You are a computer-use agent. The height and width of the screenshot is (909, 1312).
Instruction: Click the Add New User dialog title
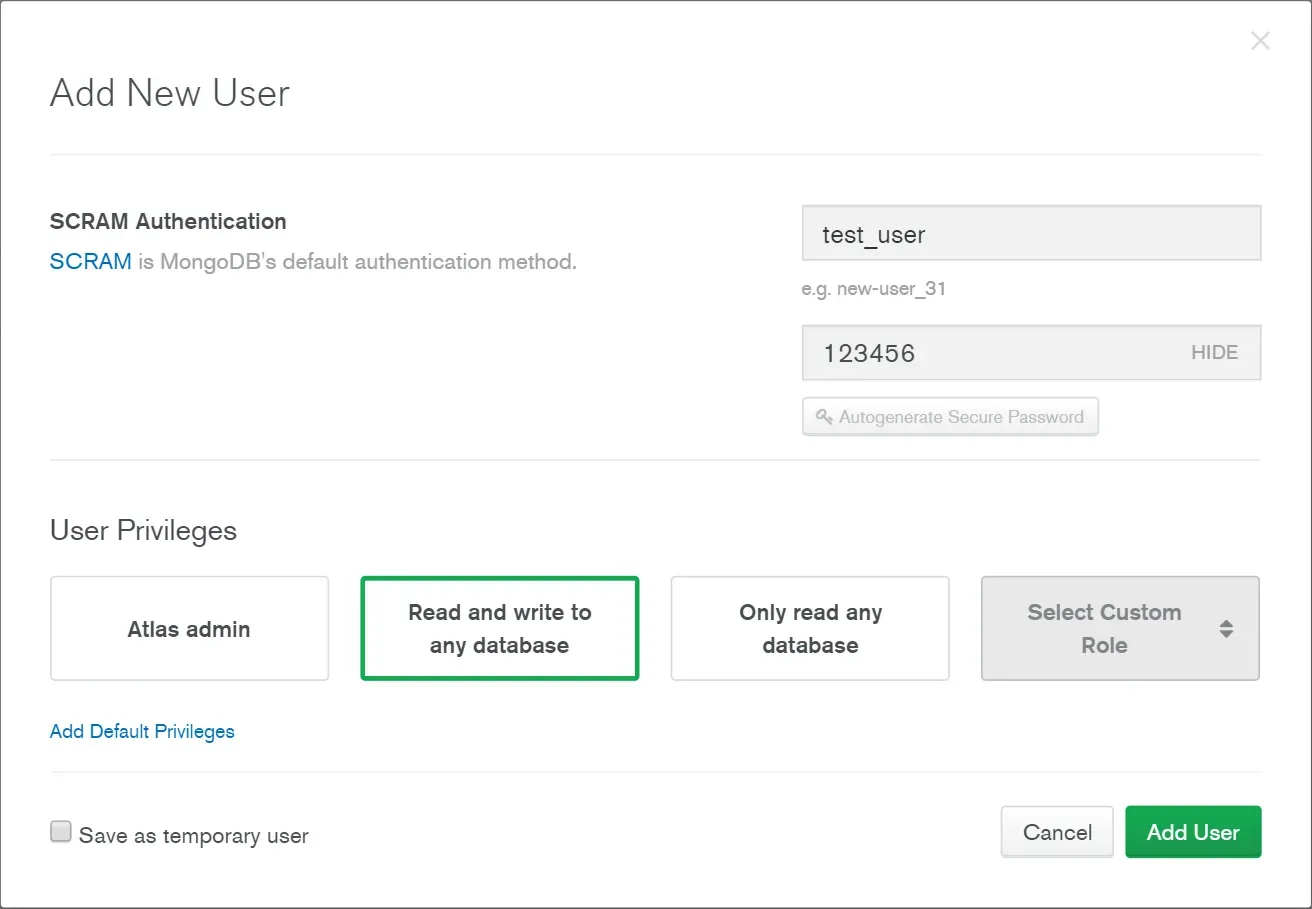(170, 93)
